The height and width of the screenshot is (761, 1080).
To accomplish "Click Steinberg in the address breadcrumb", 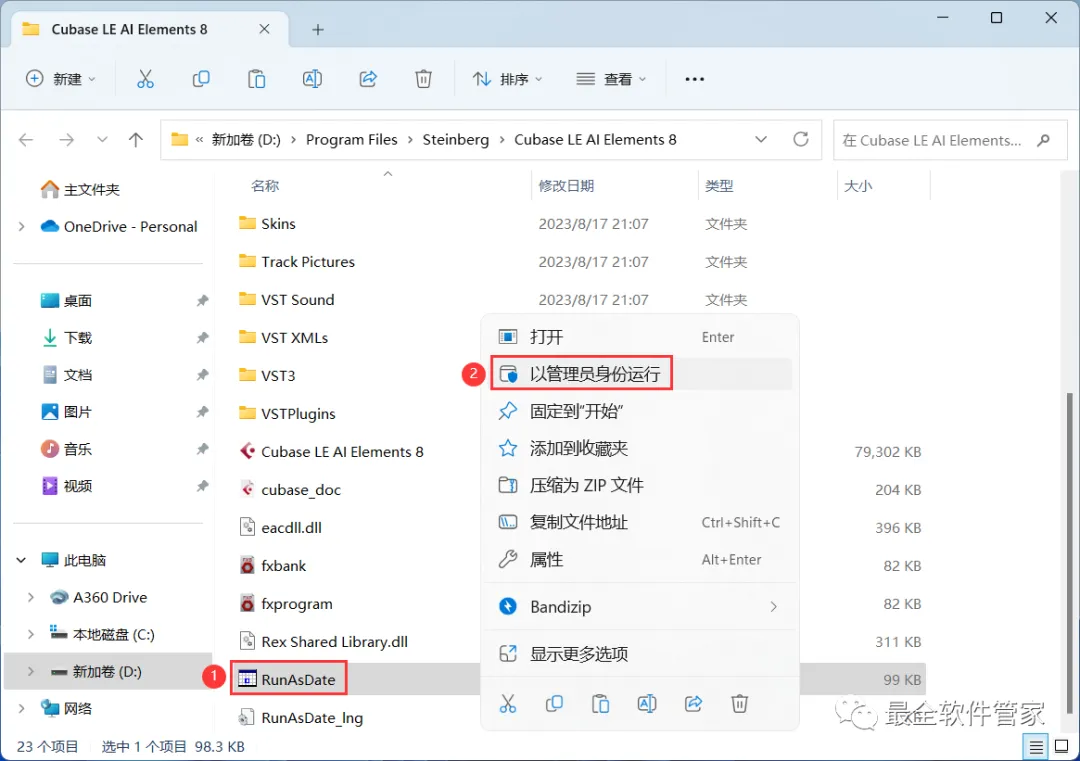I will [x=455, y=140].
